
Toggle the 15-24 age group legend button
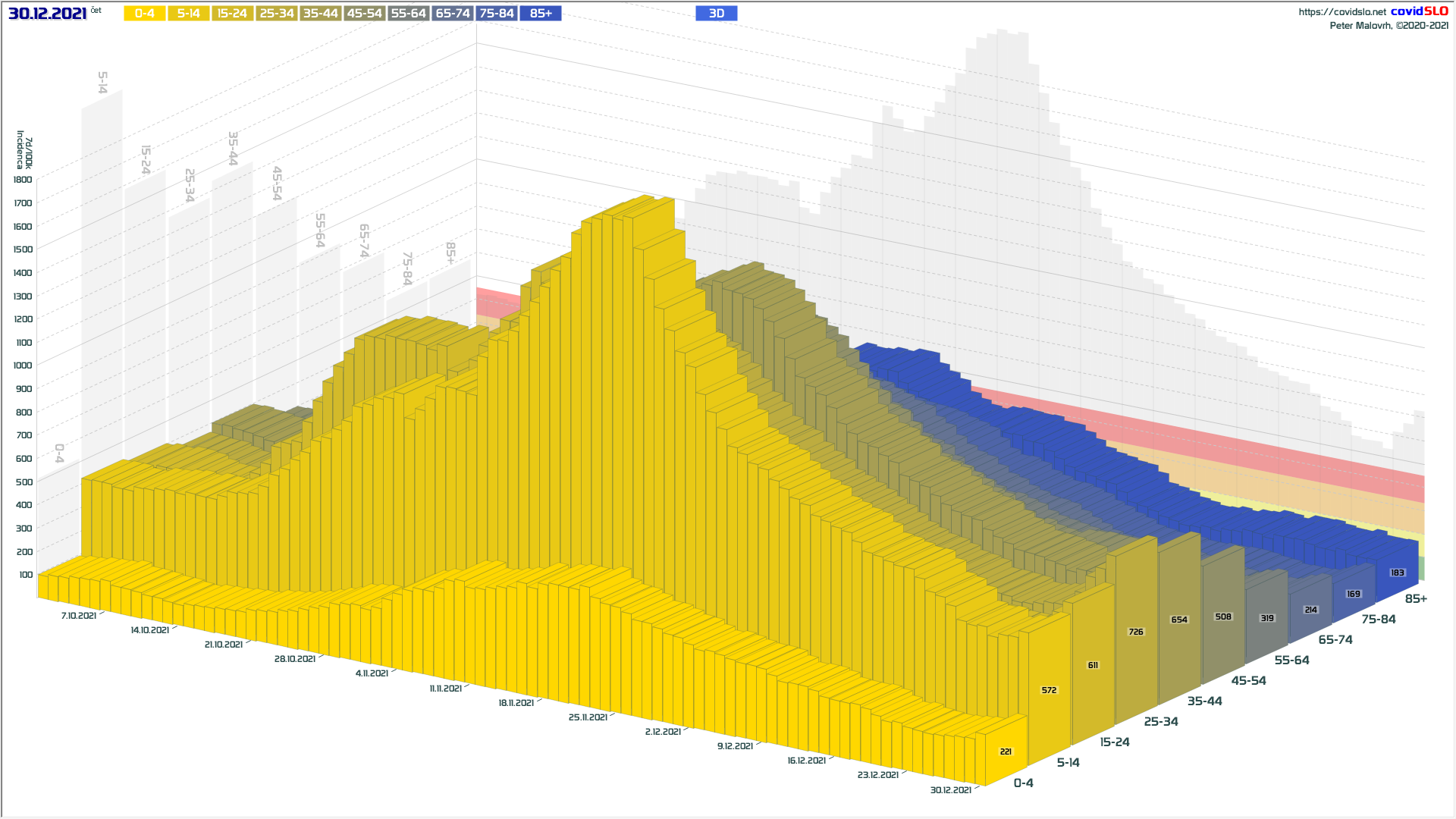click(x=232, y=14)
